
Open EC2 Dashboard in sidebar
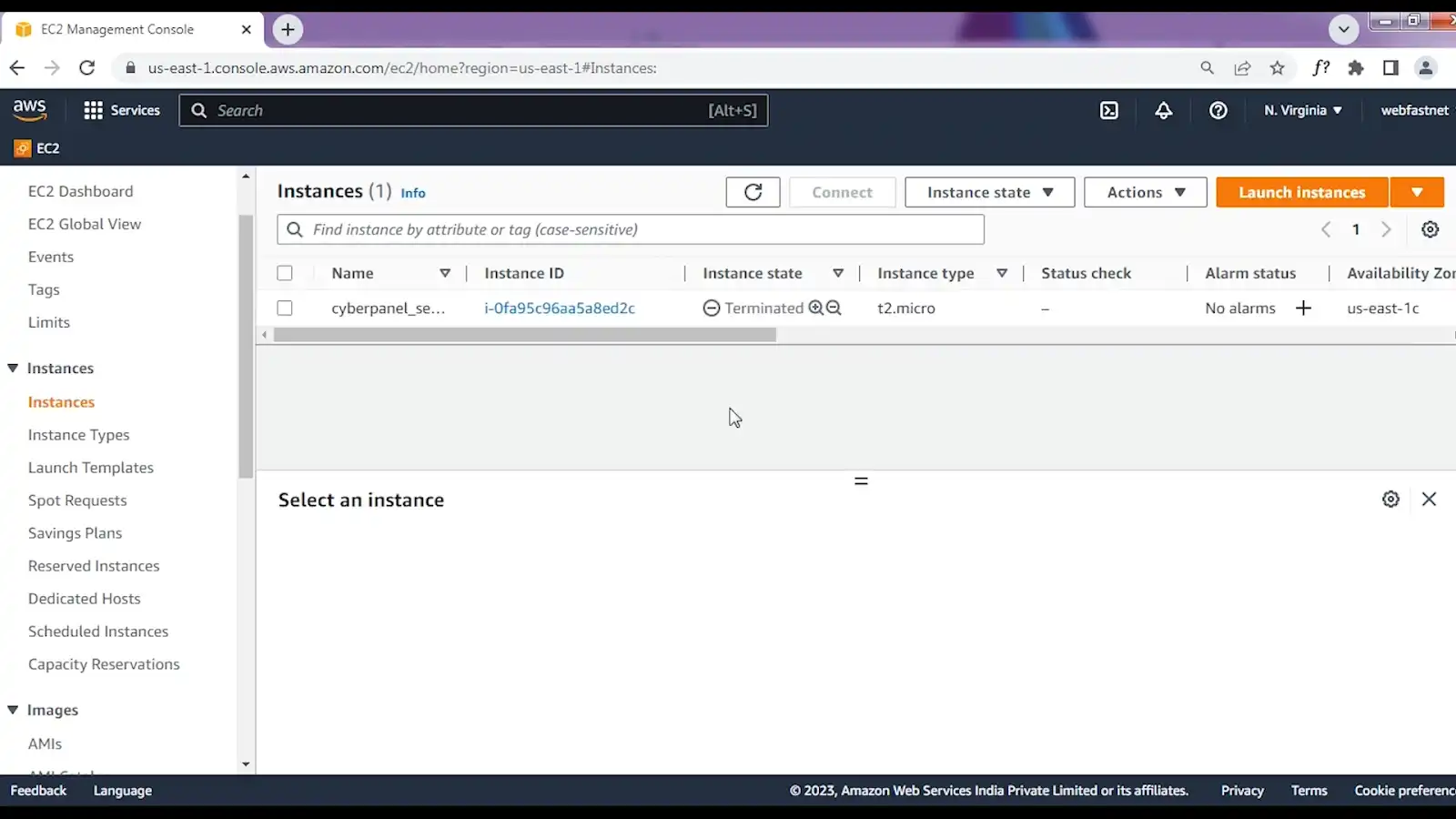coord(80,191)
